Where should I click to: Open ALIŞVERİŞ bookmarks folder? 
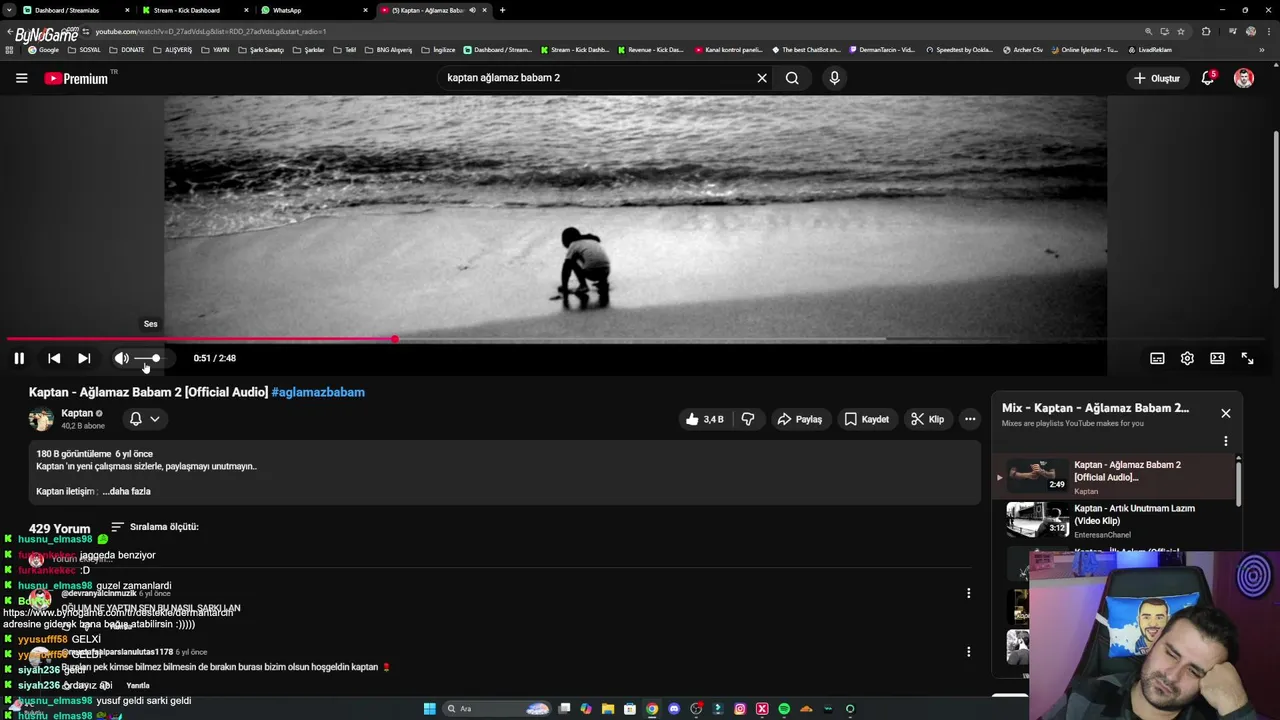(173, 50)
